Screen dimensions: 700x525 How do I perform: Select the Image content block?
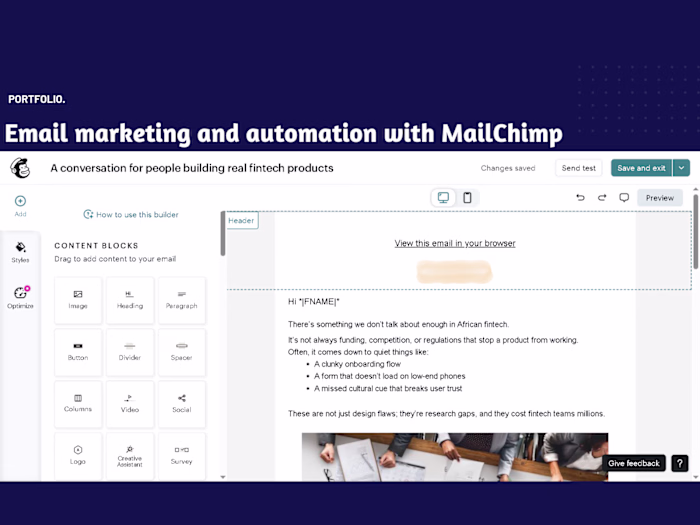[78, 300]
